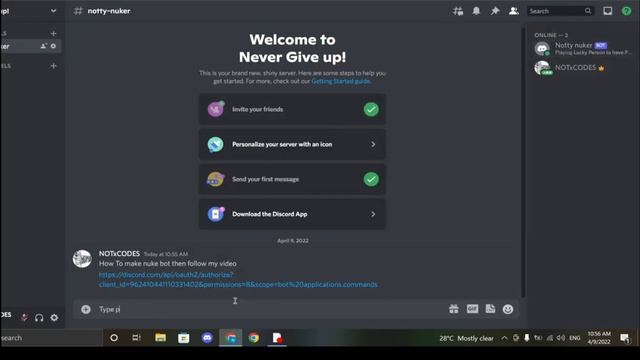
Task: Open the discord oauth2 authorize link
Action: click(x=238, y=280)
